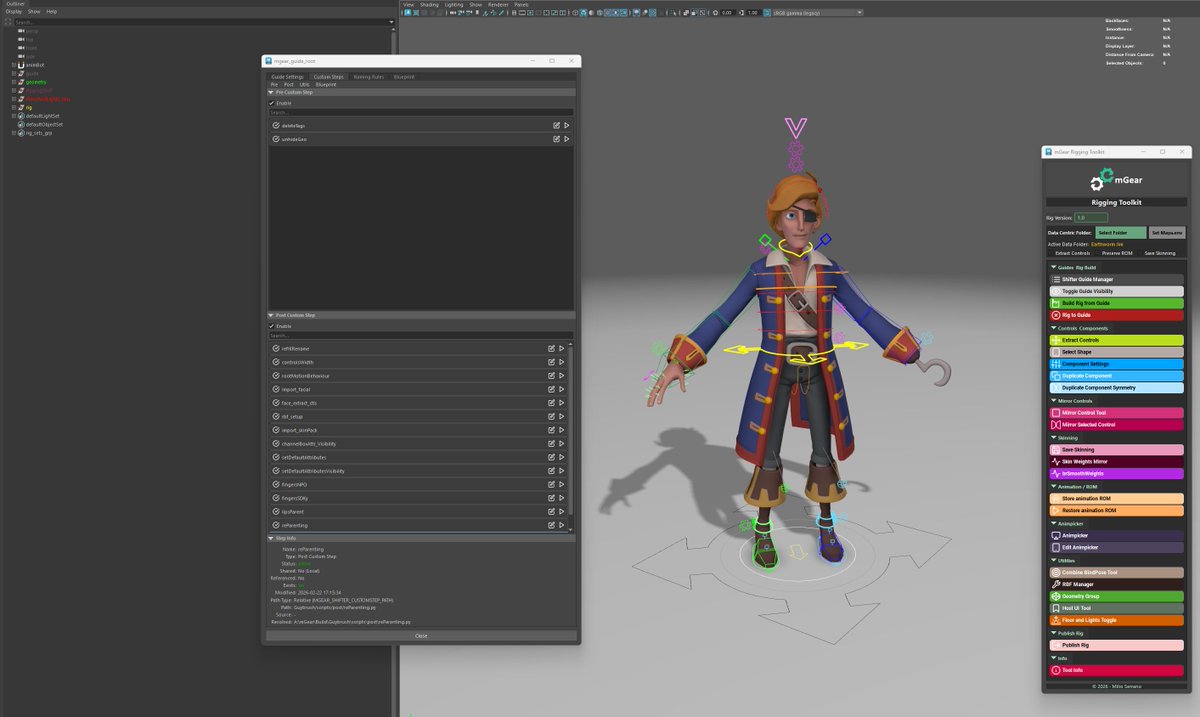Disable the Pre Custom Step Enable checkbox
Image resolution: width=1200 pixels, height=717 pixels.
point(271,103)
